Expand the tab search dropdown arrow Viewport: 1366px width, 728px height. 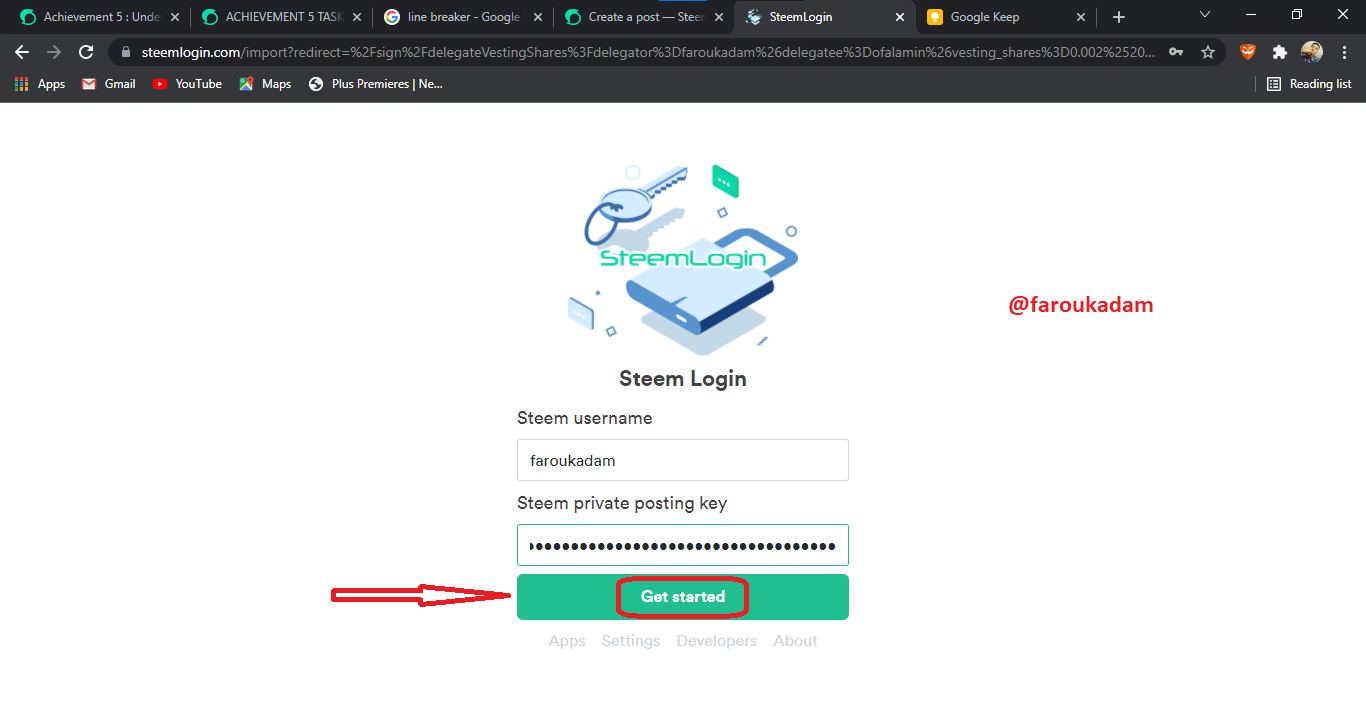[1204, 15]
